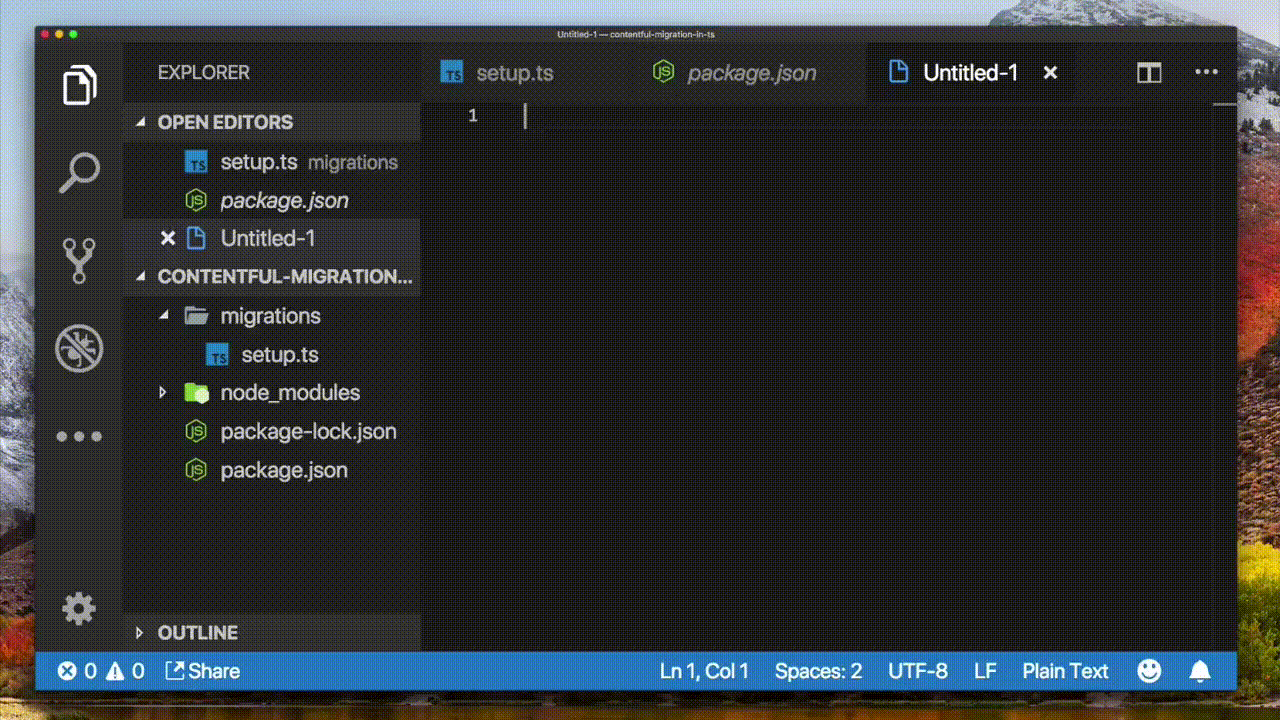The width and height of the screenshot is (1280, 720).
Task: Select the migrations folder name
Action: click(x=270, y=316)
